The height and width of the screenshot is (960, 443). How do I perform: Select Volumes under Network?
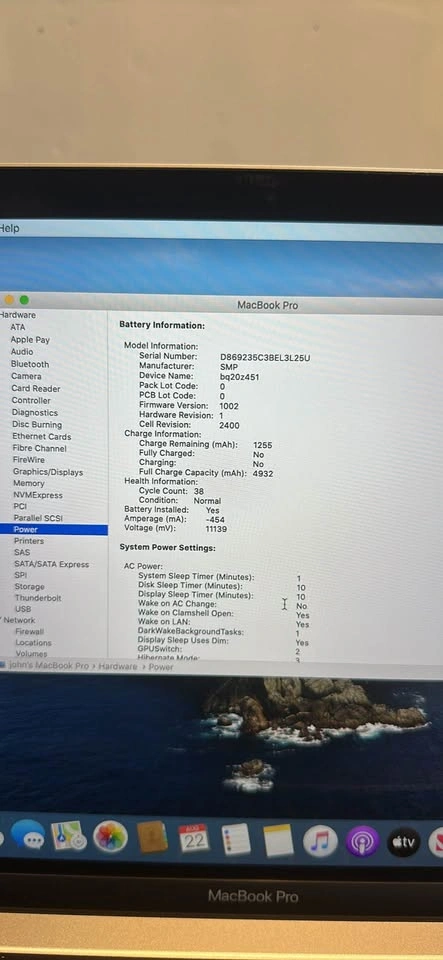pyautogui.click(x=31, y=654)
